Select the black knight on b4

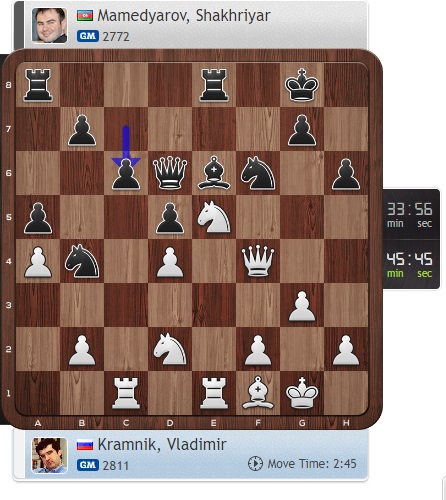82,261
